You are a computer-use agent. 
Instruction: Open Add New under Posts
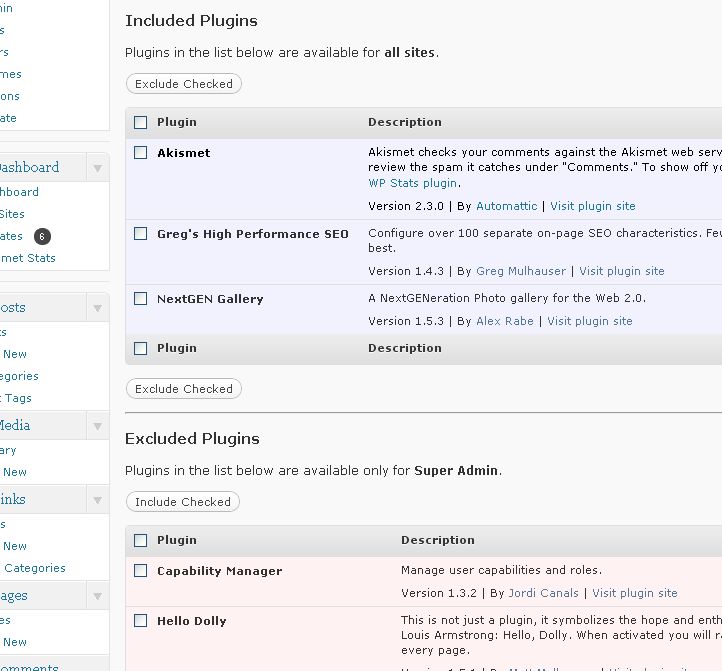tap(14, 354)
